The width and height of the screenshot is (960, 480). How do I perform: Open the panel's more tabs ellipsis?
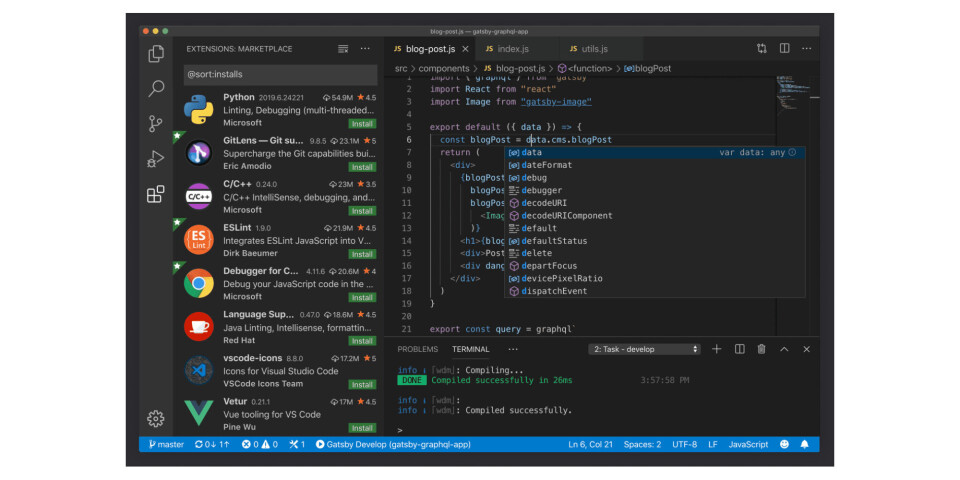[512, 349]
